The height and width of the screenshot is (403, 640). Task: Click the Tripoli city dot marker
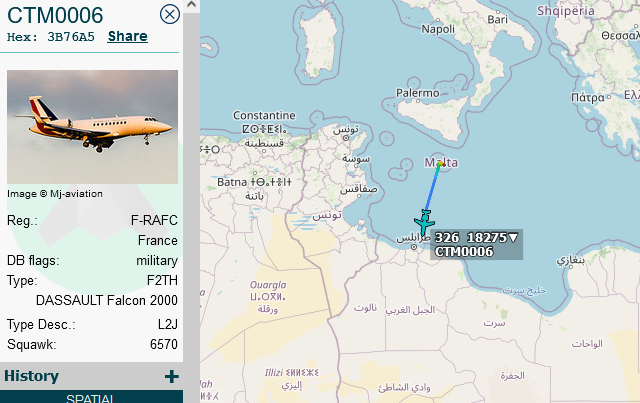[x=413, y=247]
